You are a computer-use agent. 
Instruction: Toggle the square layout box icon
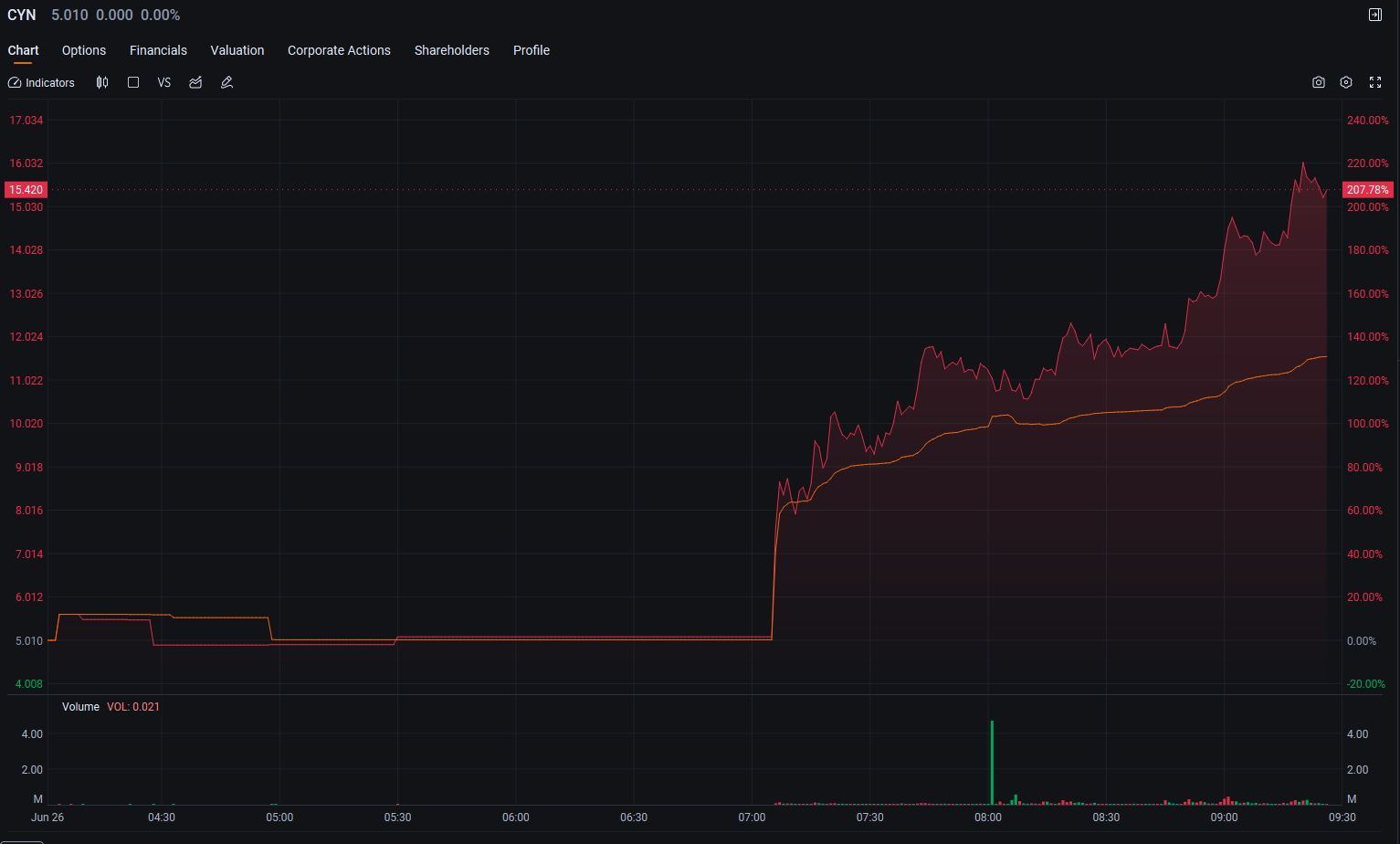pyautogui.click(x=133, y=82)
